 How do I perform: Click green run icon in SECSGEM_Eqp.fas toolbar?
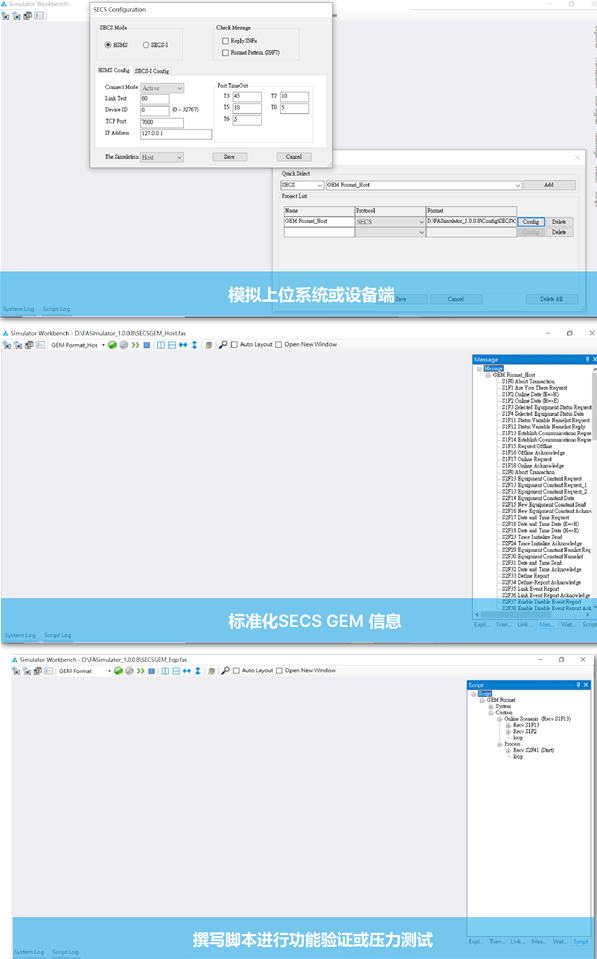[119, 671]
